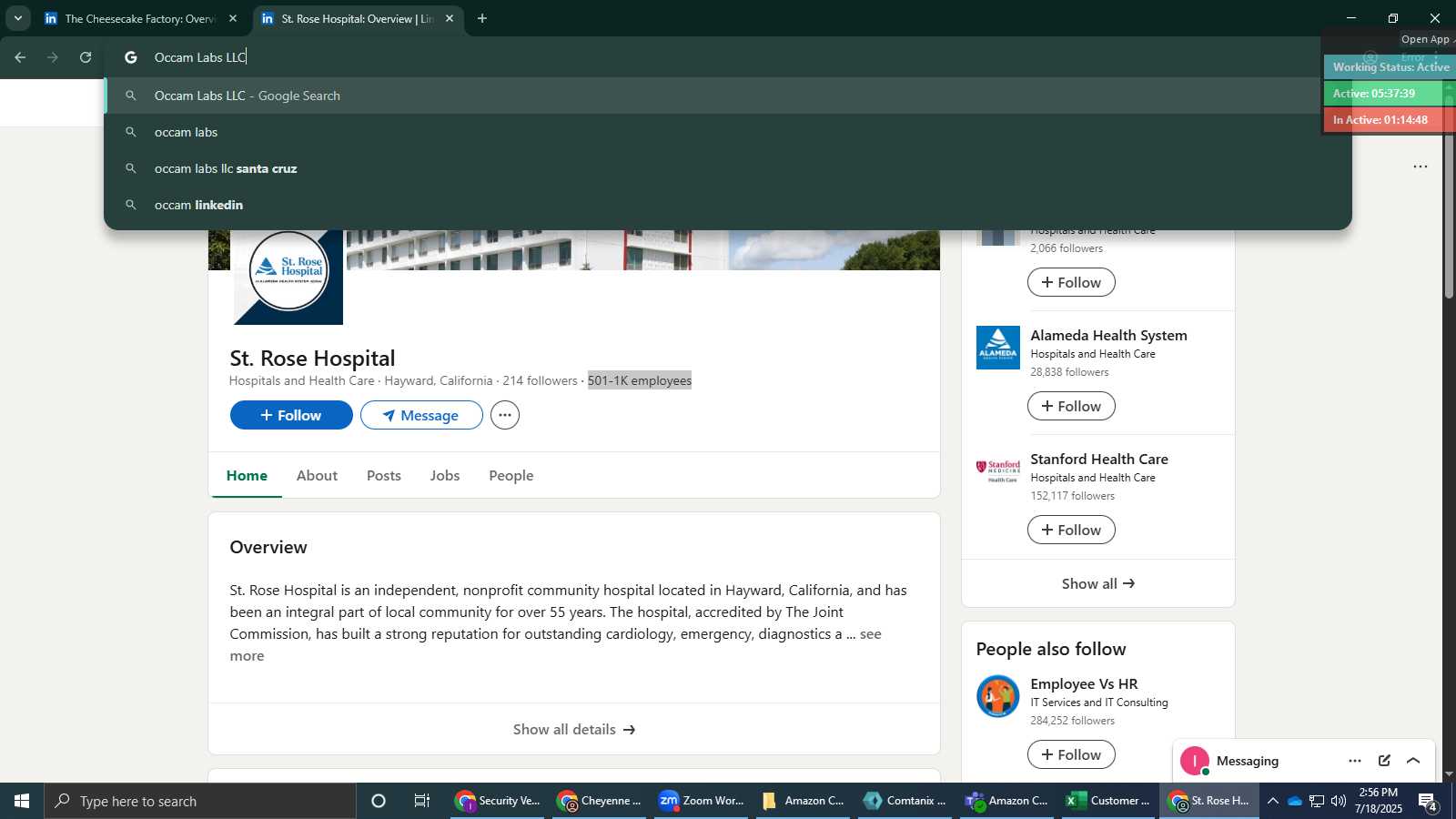Reload the page with refresh icon

tap(86, 57)
